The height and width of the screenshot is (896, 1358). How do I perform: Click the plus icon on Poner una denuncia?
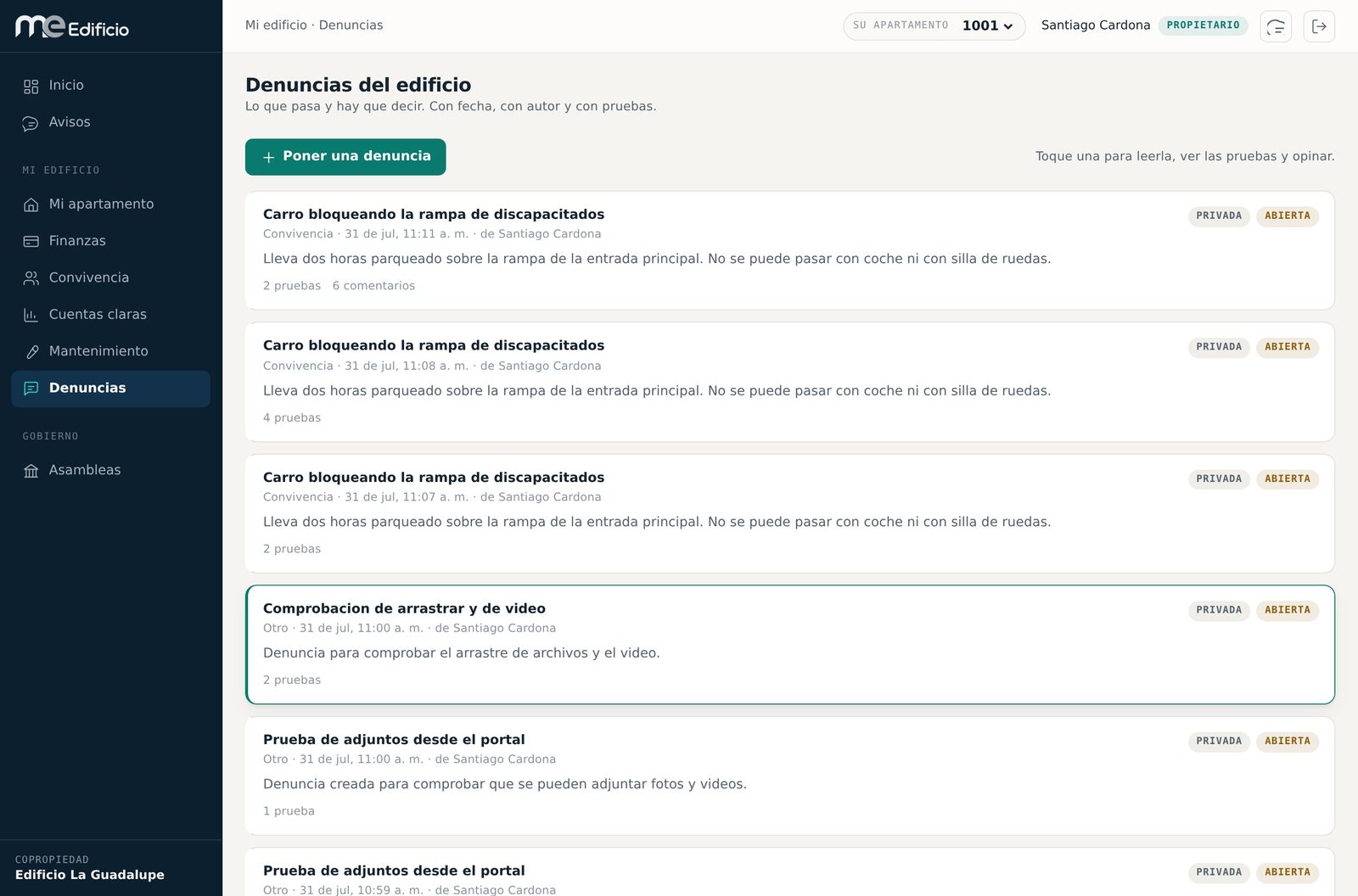point(268,157)
